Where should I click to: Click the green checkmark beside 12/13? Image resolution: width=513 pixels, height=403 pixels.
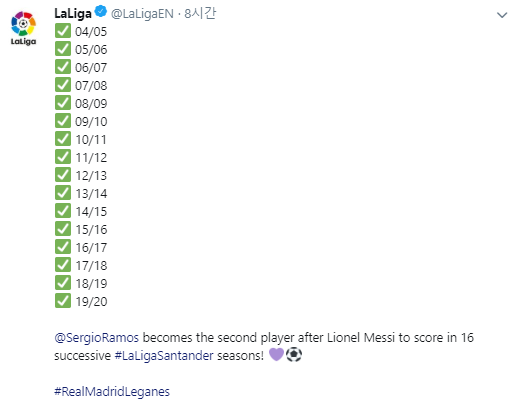pyautogui.click(x=63, y=175)
